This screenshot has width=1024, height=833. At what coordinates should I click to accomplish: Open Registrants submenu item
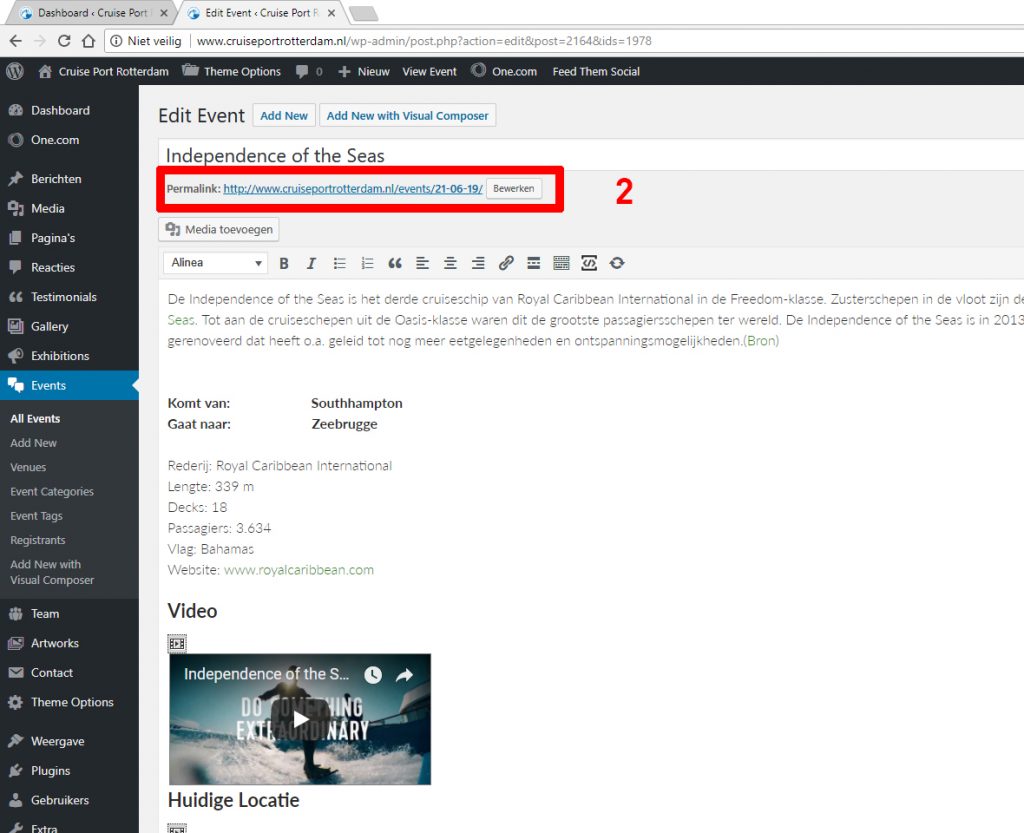38,540
